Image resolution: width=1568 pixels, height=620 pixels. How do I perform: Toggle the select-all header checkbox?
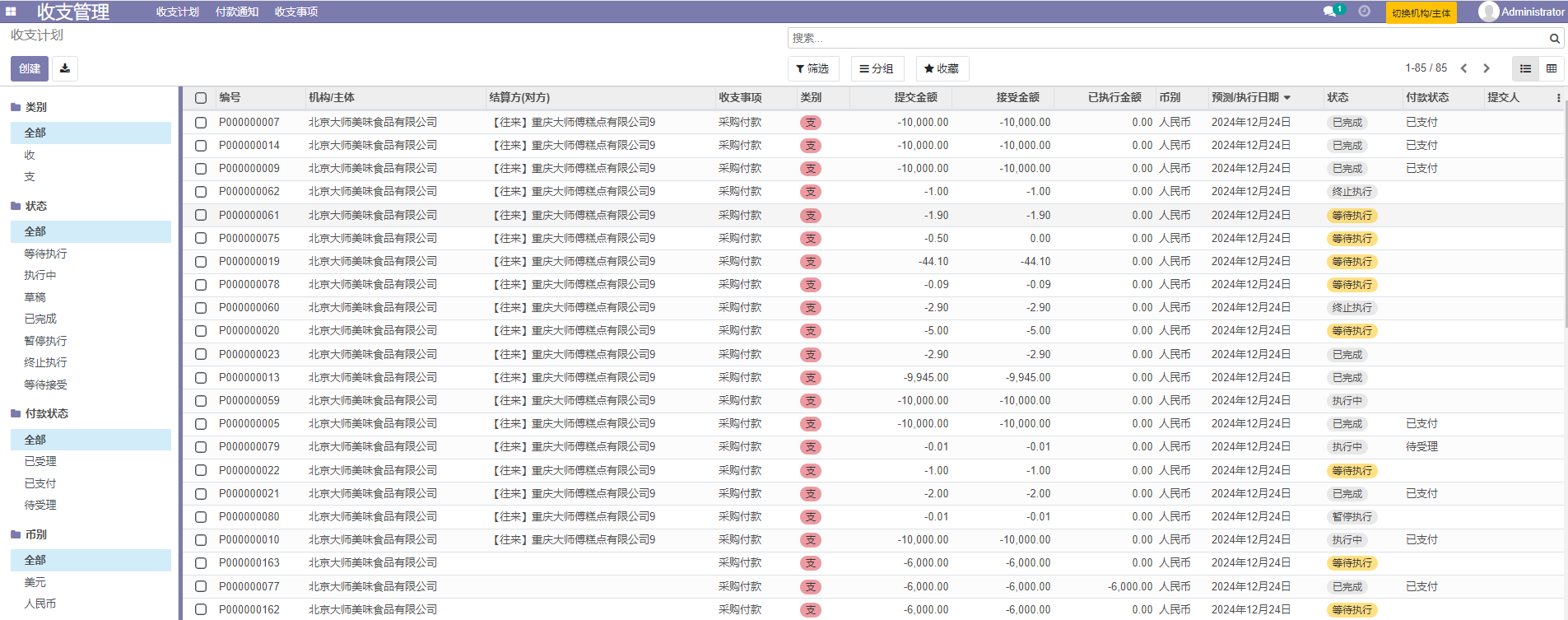pyautogui.click(x=201, y=98)
